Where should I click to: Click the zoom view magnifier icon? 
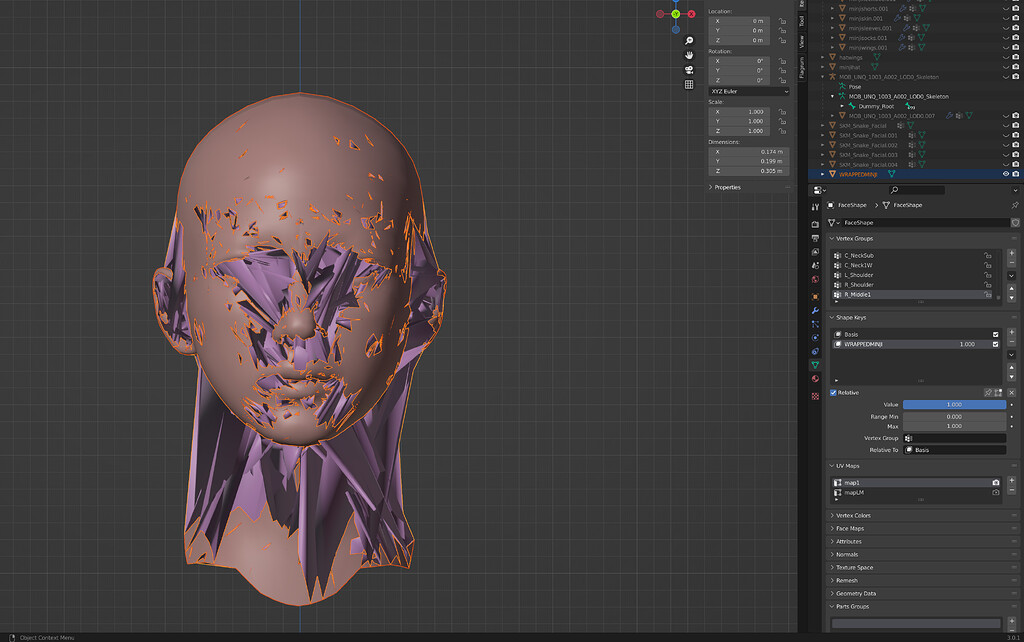click(688, 40)
